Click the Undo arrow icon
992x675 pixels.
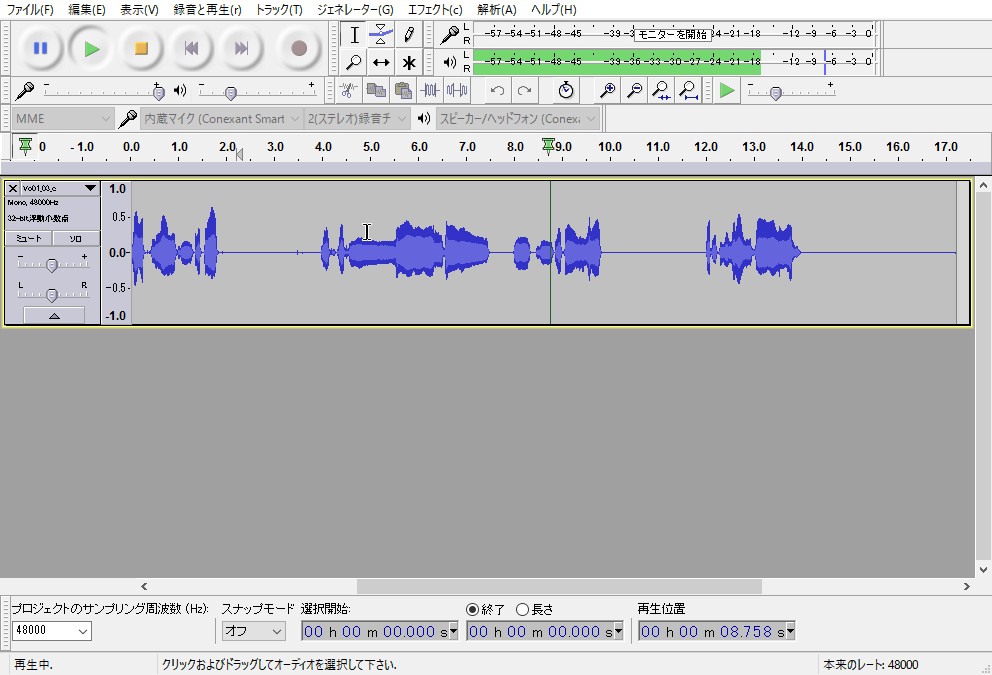(498, 91)
